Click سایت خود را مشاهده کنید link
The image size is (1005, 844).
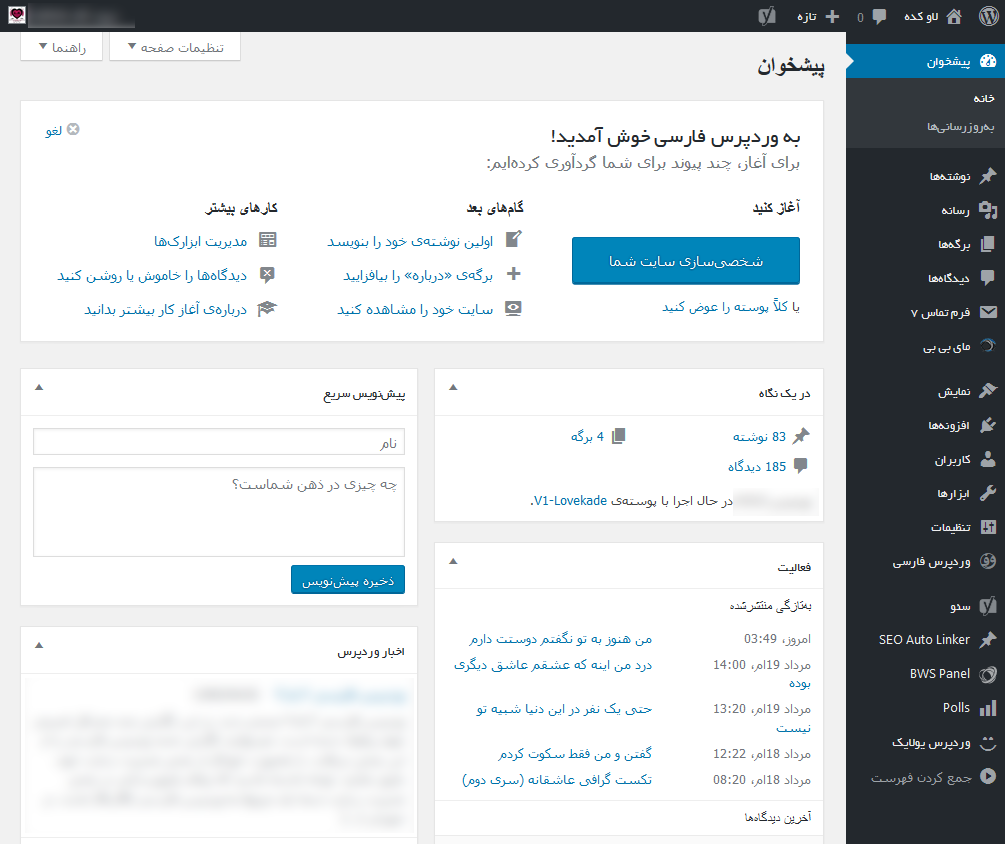tap(415, 310)
